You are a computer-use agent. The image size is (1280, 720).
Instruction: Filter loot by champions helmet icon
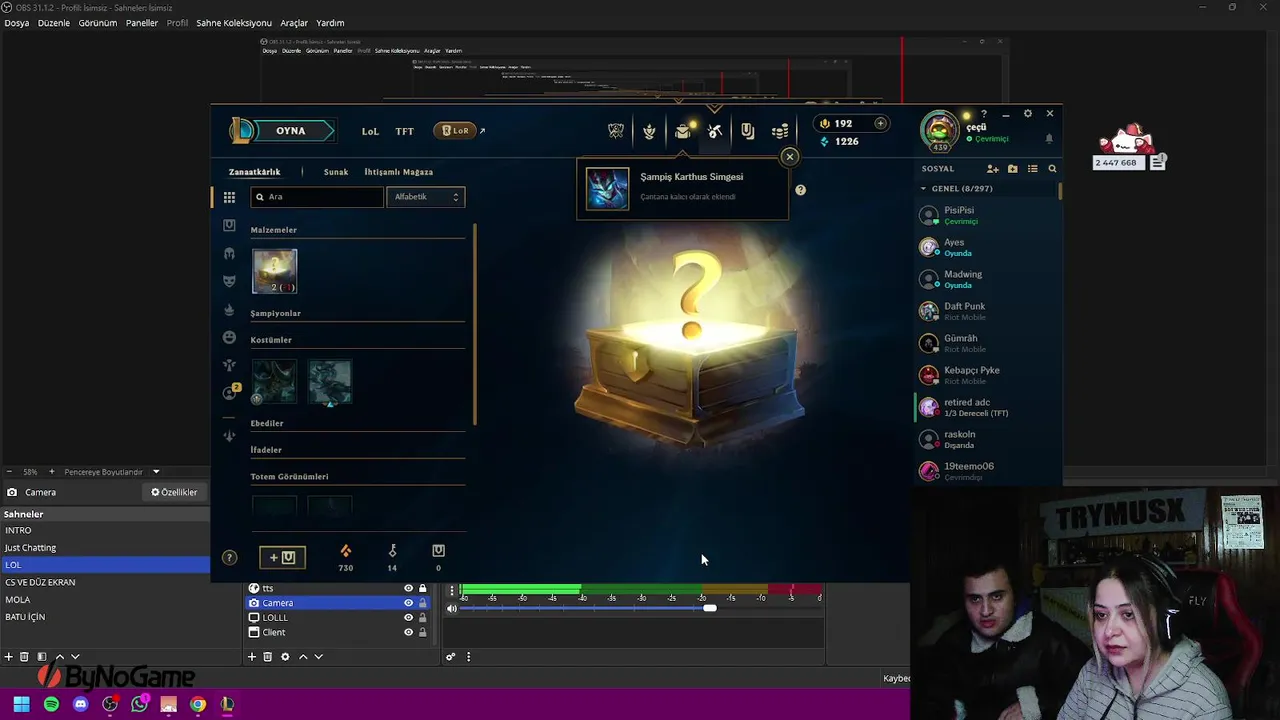pos(229,253)
